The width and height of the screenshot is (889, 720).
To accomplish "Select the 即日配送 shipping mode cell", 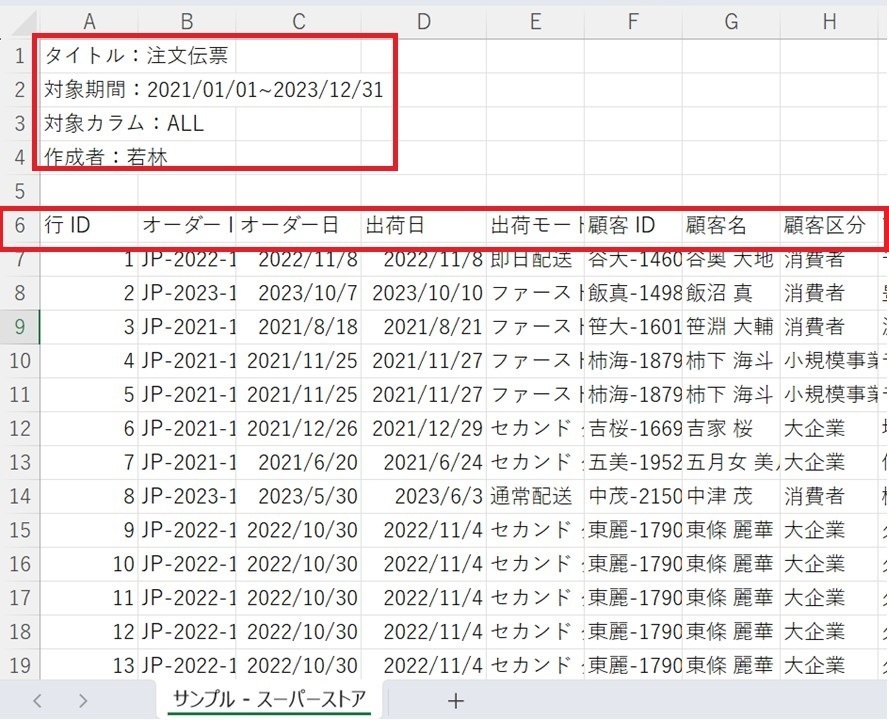I will 534,260.
